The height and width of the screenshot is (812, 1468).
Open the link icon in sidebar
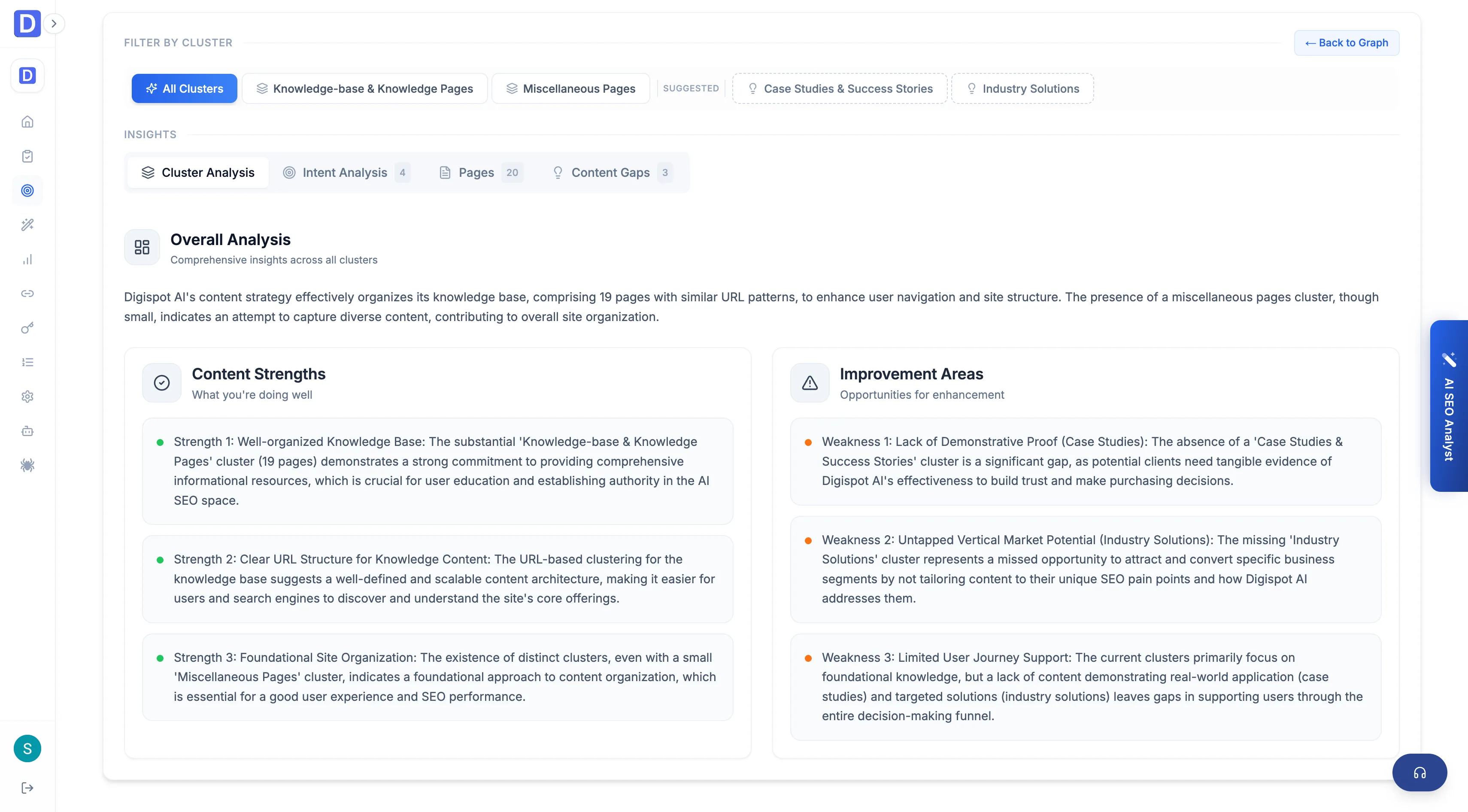[x=27, y=294]
